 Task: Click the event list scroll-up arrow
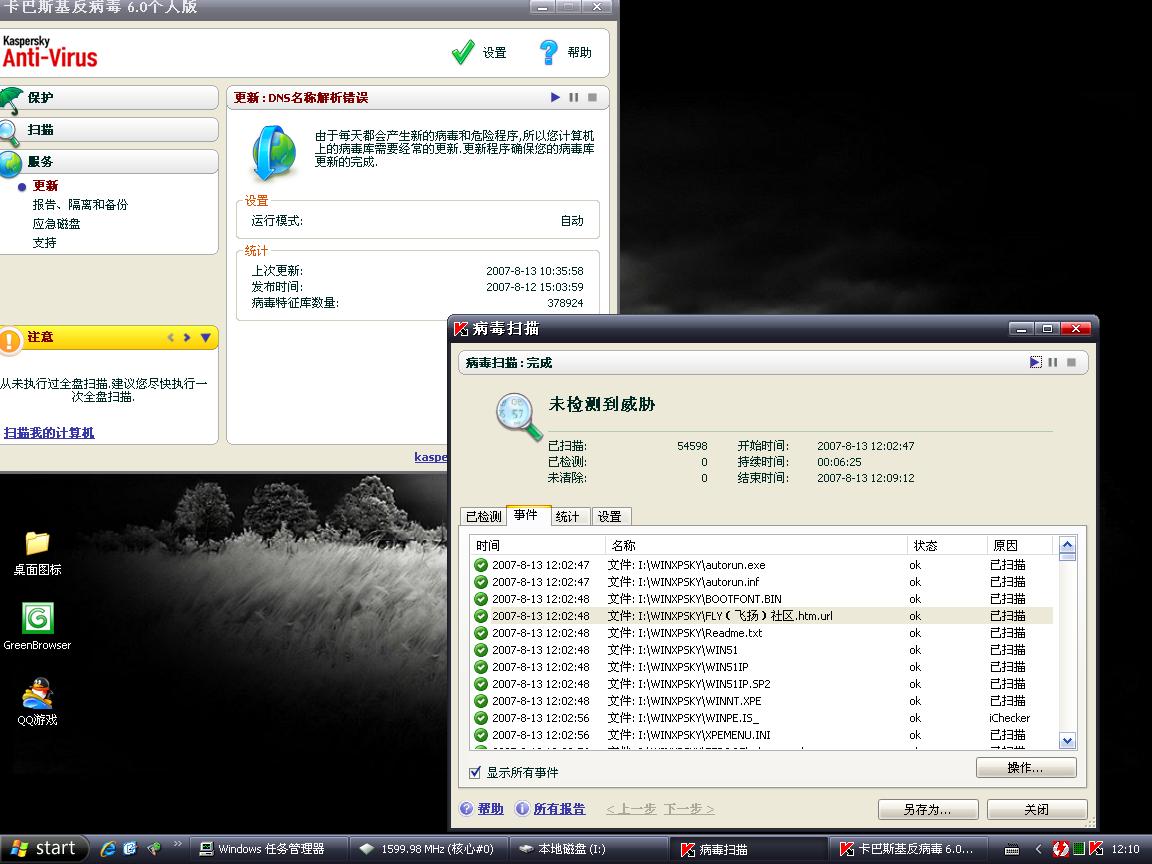pos(1068,545)
